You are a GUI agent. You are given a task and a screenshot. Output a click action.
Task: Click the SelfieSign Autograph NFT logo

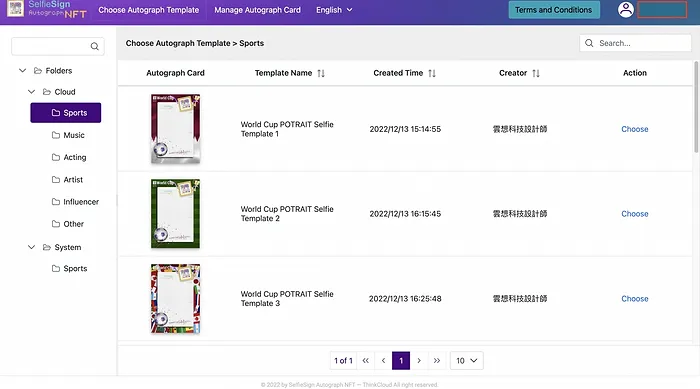point(47,9)
